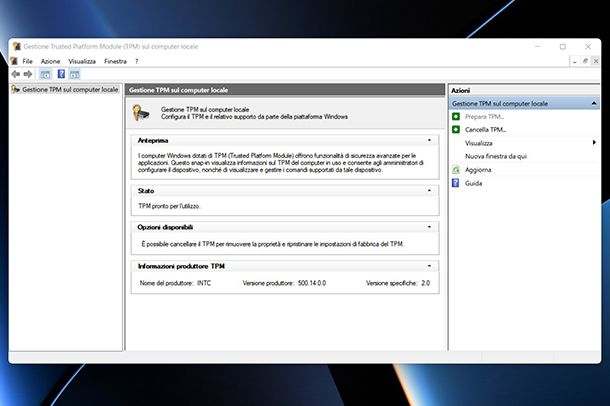Viewport: 610px width, 406px height.
Task: Maximize the TPM management window
Action: point(563,47)
